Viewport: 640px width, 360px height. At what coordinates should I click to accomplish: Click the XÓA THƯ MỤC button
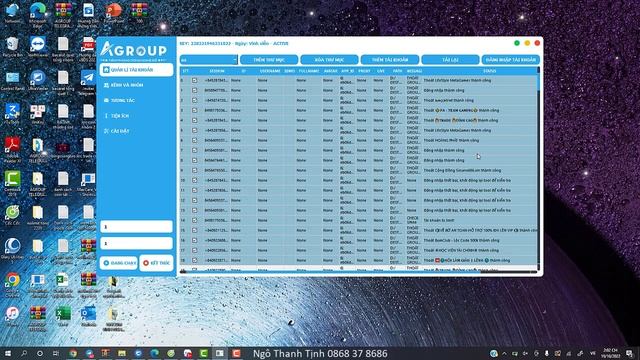click(x=329, y=60)
